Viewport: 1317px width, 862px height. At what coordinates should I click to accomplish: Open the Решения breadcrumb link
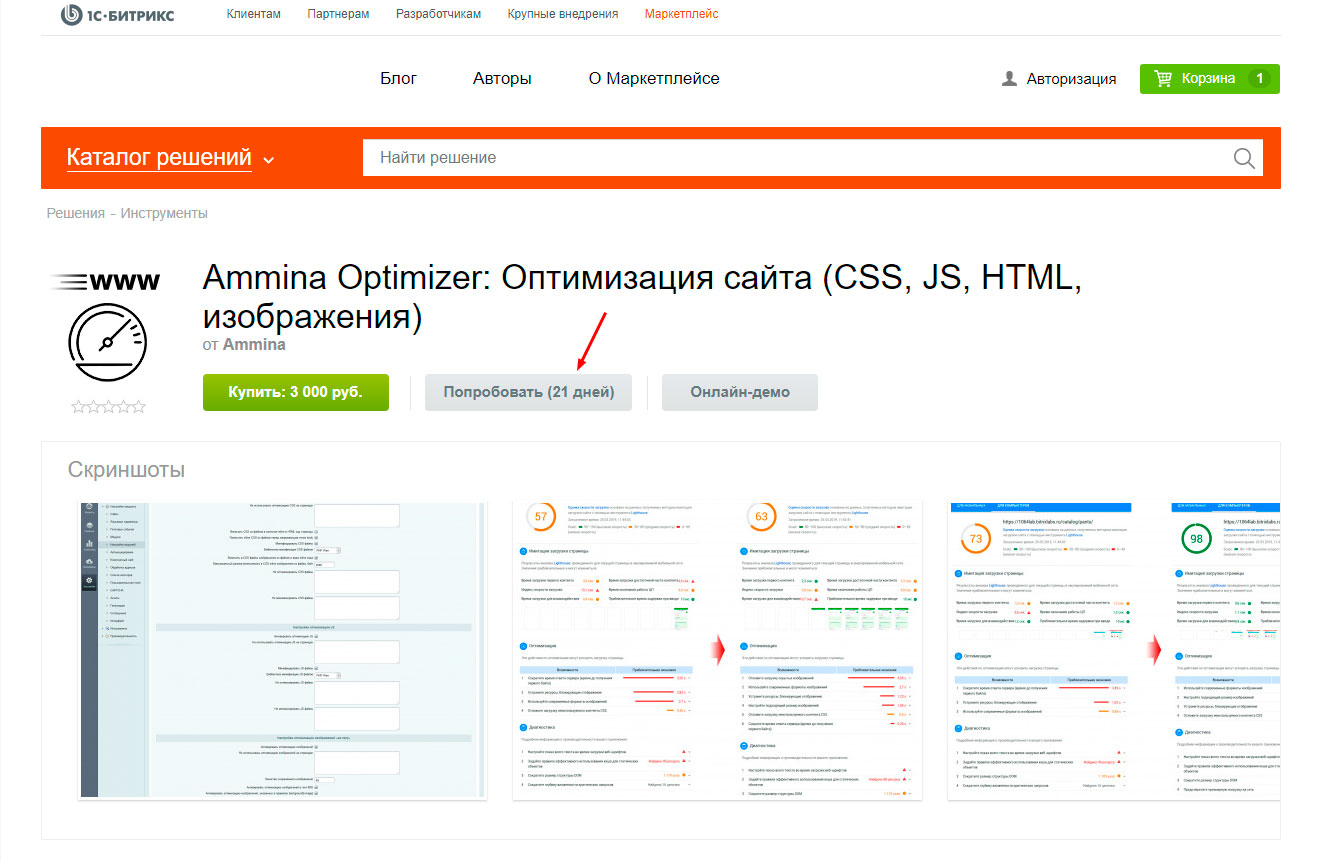[x=76, y=213]
